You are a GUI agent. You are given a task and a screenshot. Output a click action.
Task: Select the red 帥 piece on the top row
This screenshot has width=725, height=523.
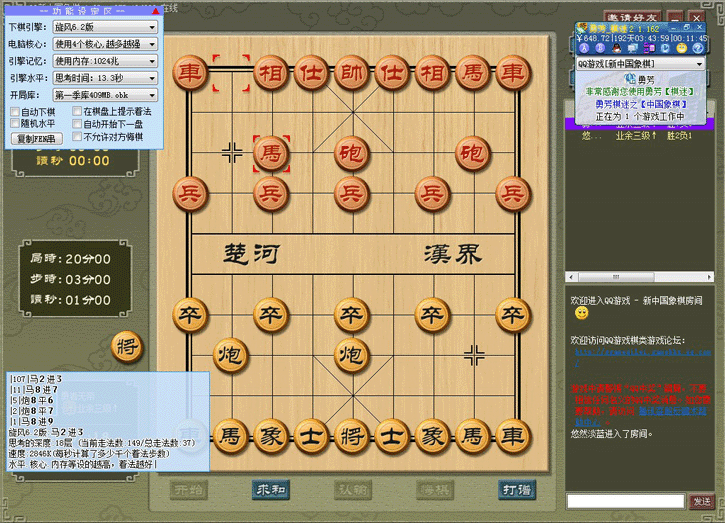click(x=350, y=72)
